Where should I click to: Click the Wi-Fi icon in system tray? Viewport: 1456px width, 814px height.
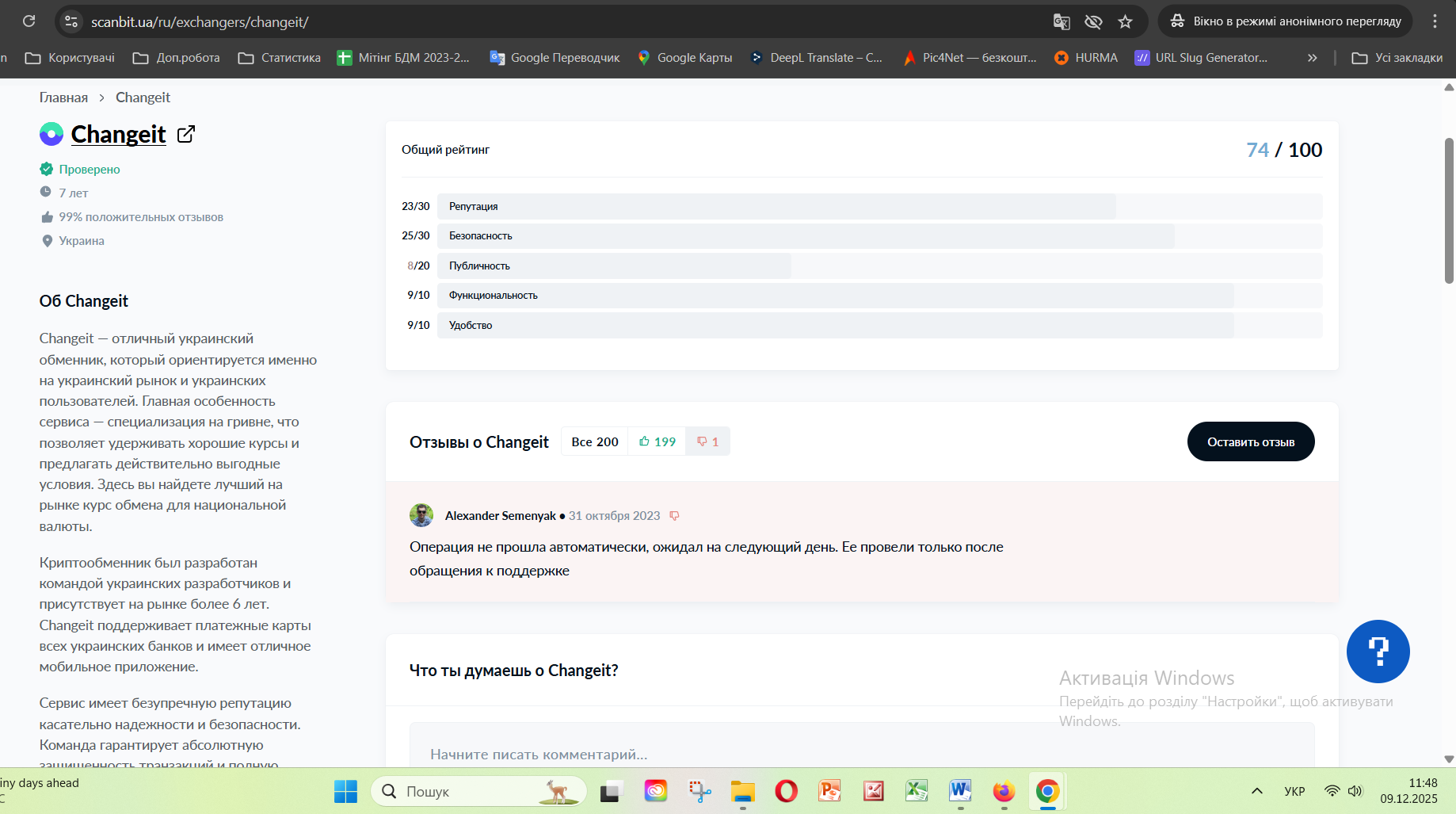[1332, 791]
